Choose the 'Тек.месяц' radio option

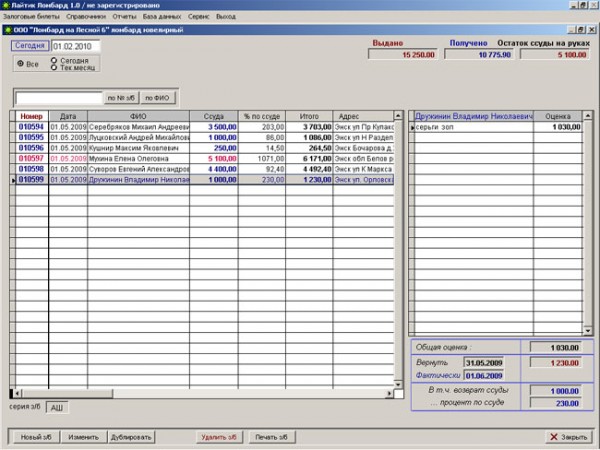[53, 68]
